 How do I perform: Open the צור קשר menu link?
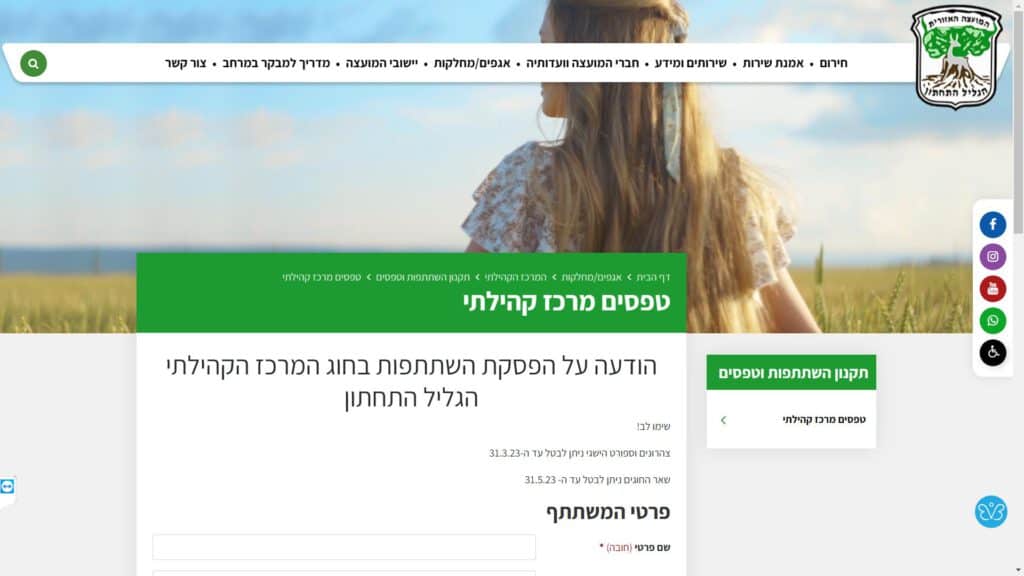coord(185,63)
